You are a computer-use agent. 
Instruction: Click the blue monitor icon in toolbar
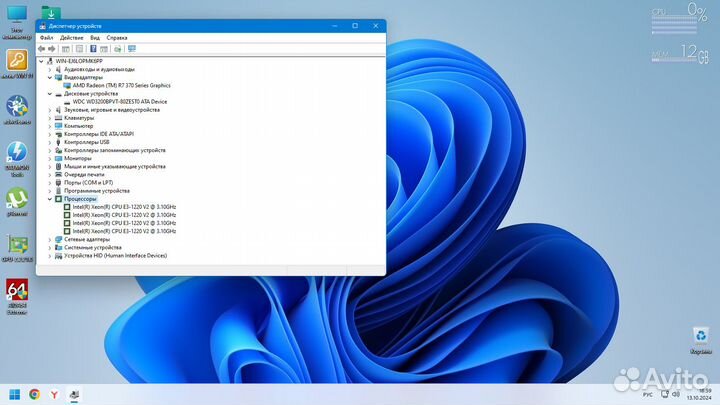tap(132, 49)
